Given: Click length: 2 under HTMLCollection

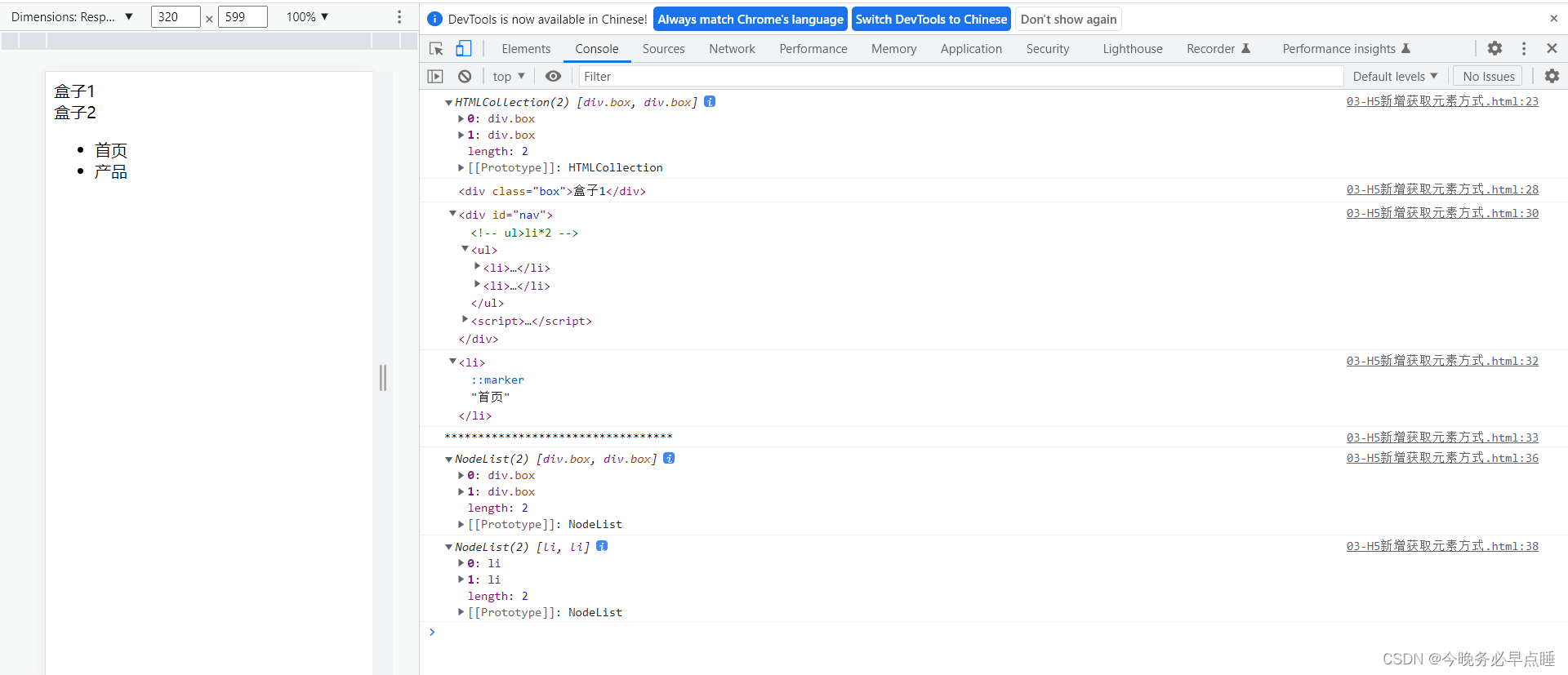Looking at the screenshot, I should (x=497, y=151).
